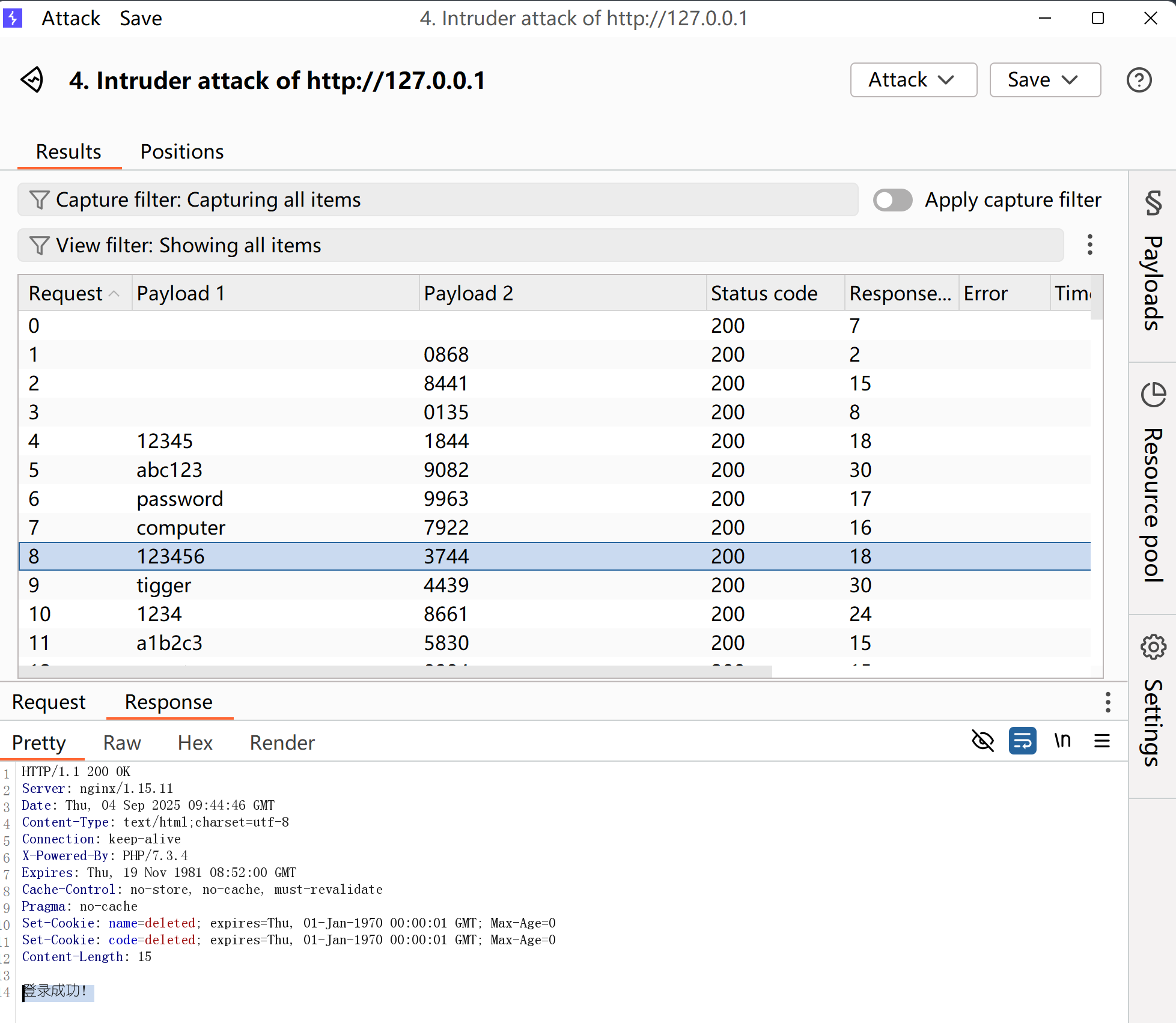Sort by Payload 2 column header
This screenshot has width=1176, height=1023.
pos(563,293)
